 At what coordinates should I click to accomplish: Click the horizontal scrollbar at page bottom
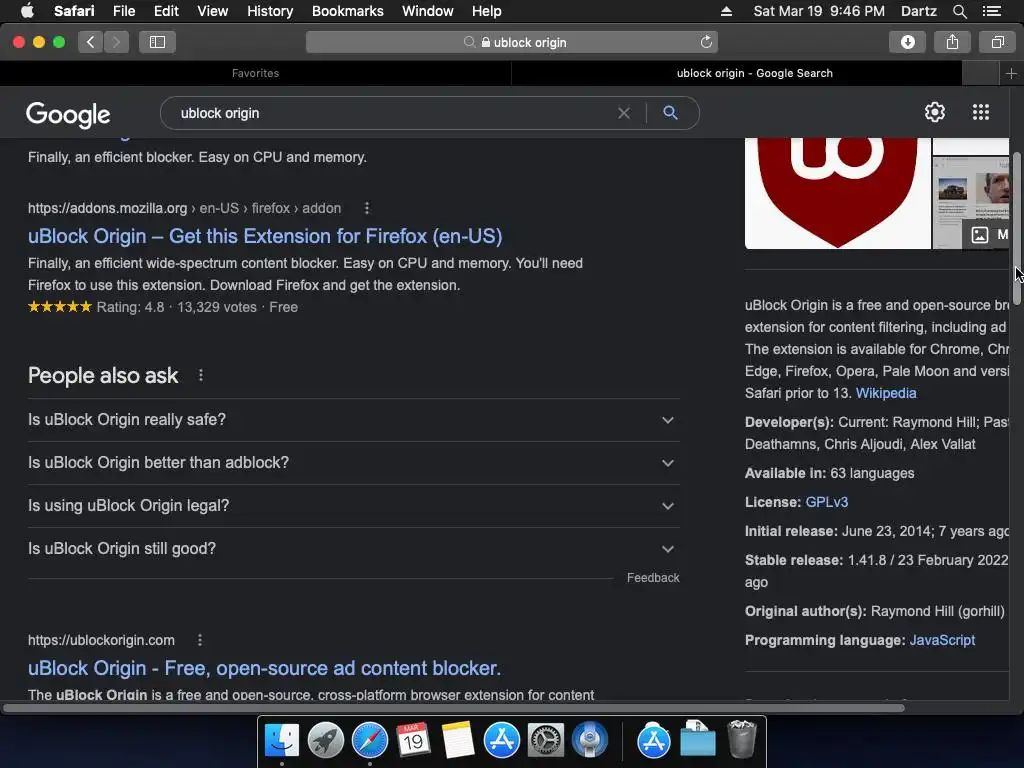[x=454, y=708]
